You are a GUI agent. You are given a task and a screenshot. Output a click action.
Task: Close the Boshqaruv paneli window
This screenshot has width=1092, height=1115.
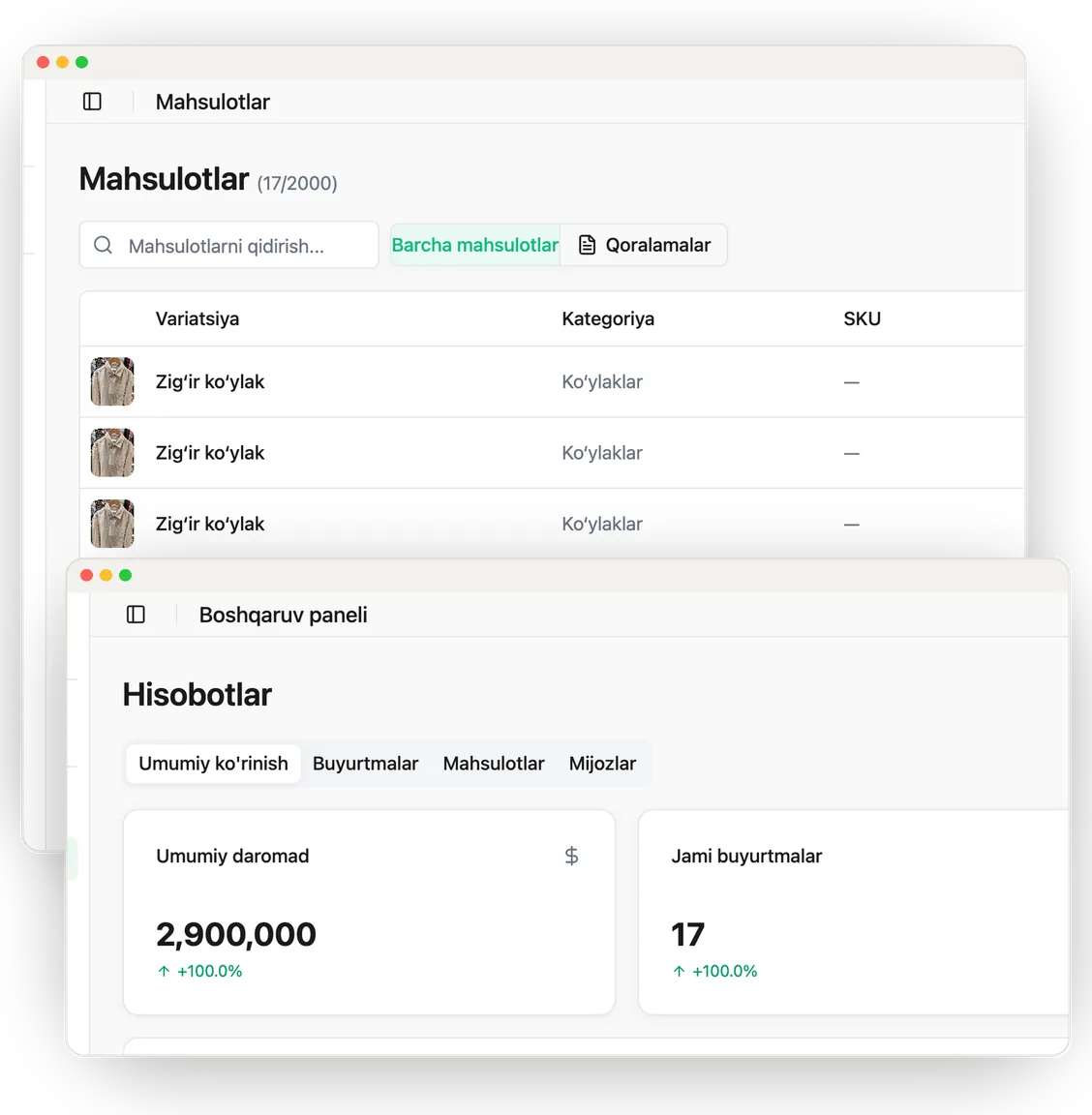[87, 575]
